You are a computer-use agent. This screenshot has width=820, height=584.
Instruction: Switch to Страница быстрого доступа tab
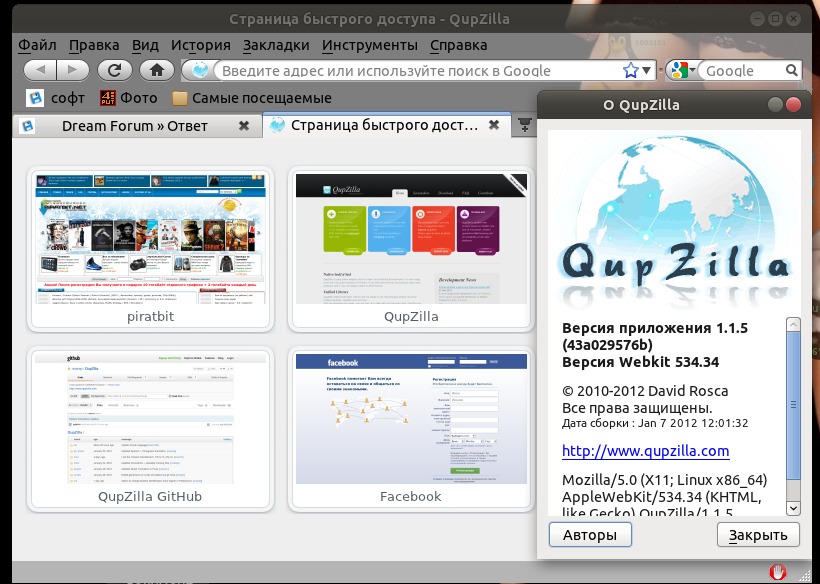[384, 125]
